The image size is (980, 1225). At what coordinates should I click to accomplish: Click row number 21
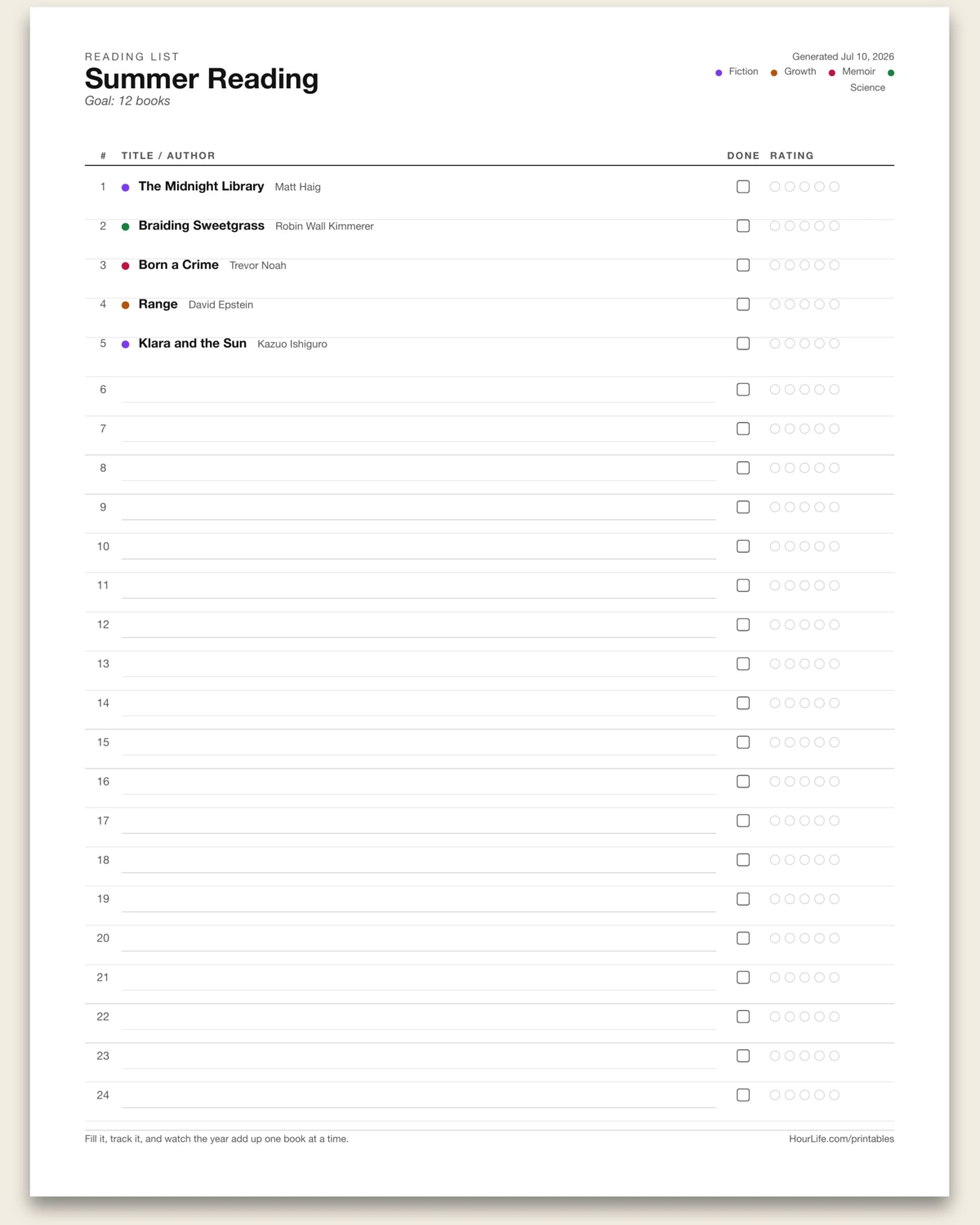pos(103,978)
